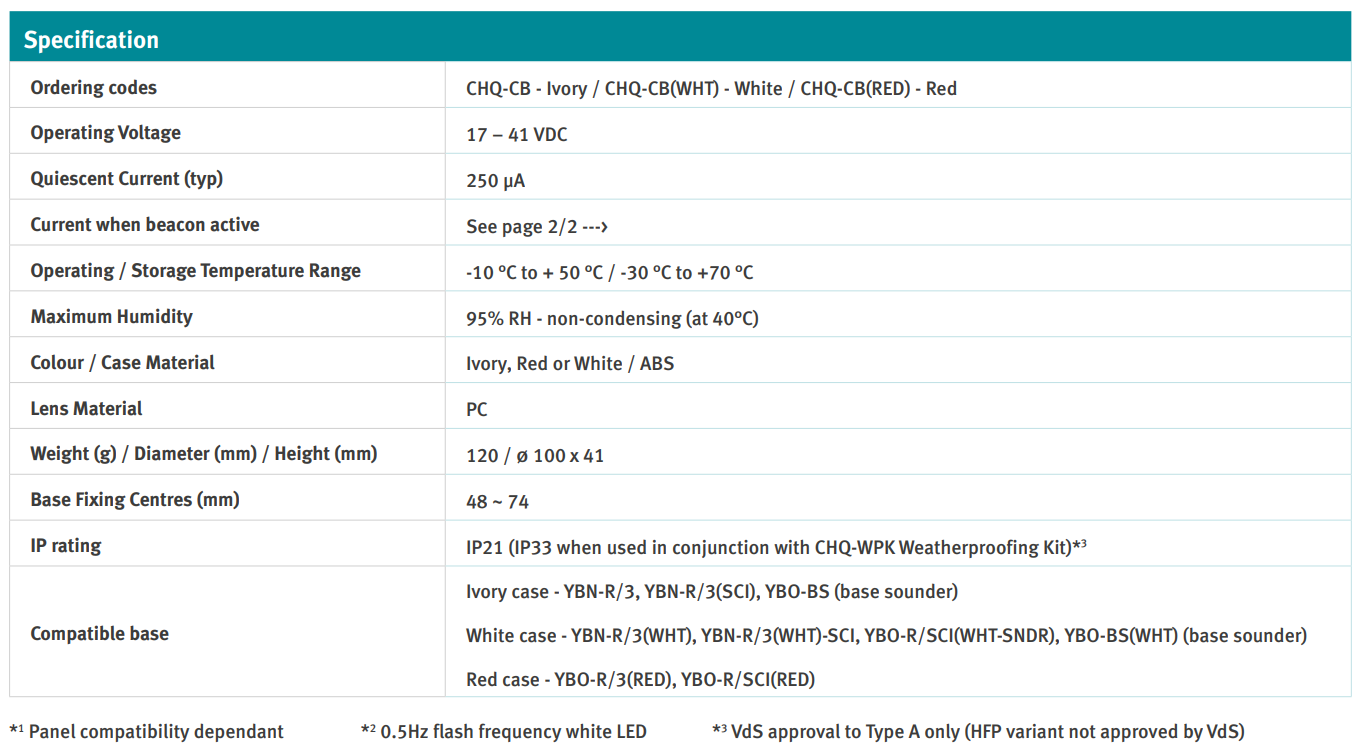Image resolution: width=1362 pixels, height=756 pixels.
Task: Select the 250 µA value
Action: pos(495,181)
